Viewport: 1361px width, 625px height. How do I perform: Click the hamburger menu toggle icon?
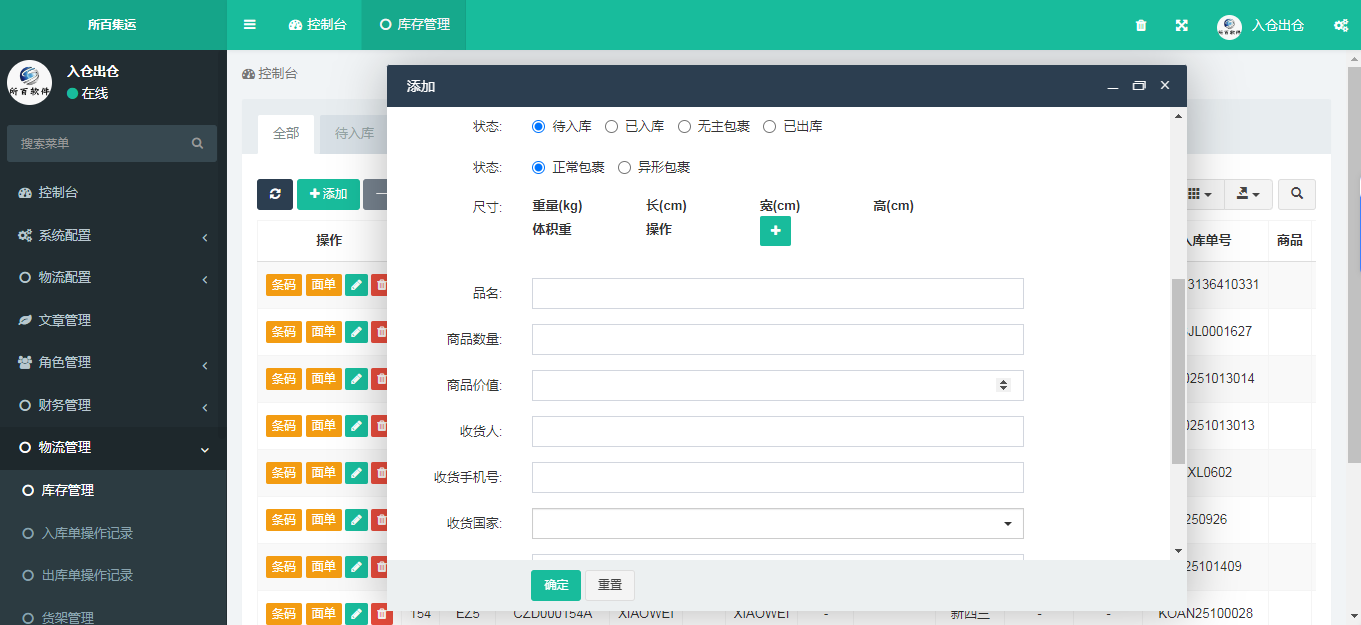pyautogui.click(x=250, y=25)
